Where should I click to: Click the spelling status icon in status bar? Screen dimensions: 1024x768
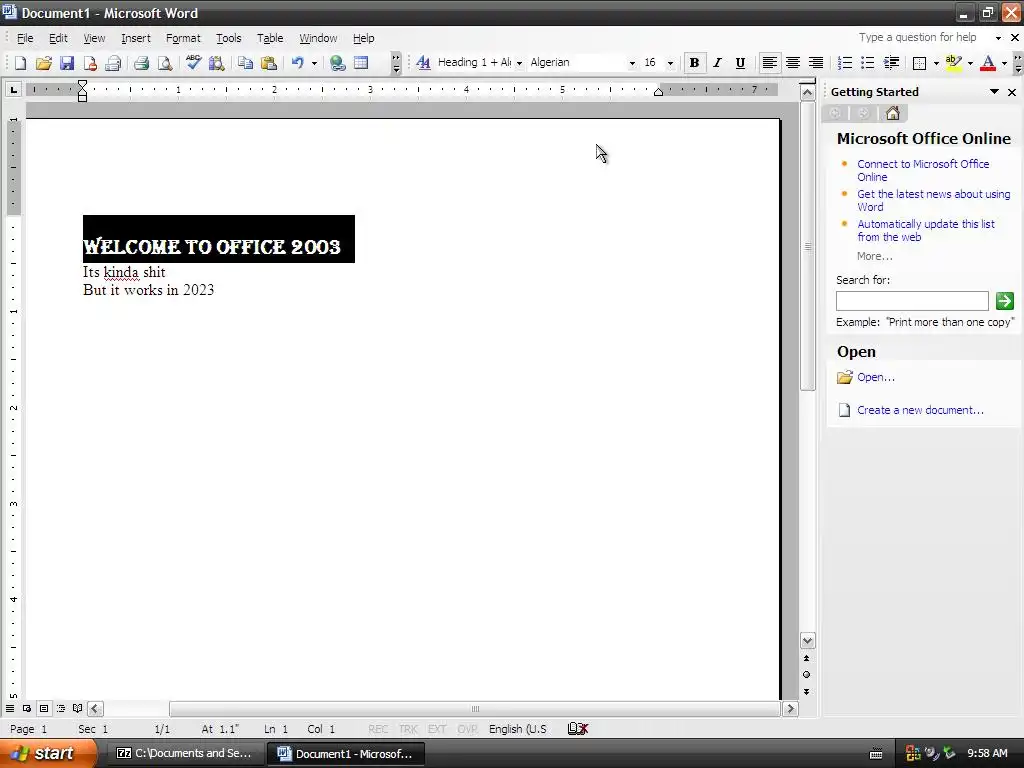coord(578,729)
